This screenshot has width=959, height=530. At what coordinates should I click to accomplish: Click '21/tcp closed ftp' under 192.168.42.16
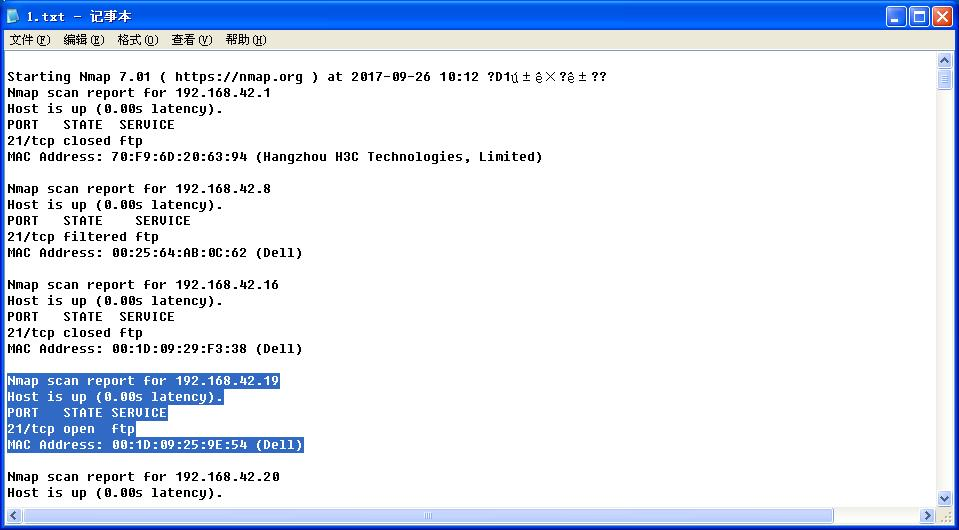(x=75, y=333)
